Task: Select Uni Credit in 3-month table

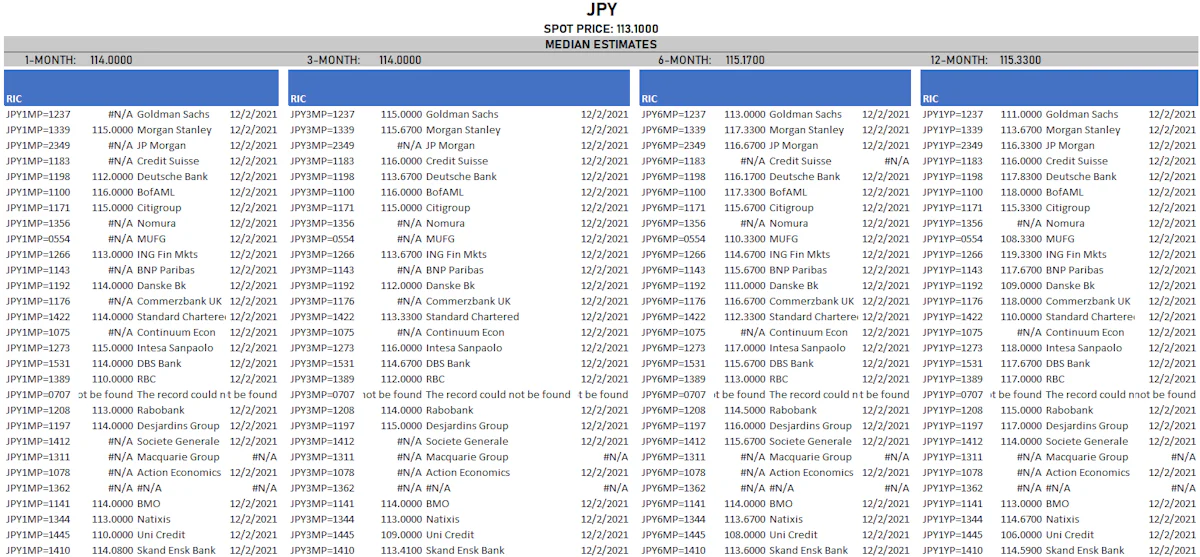Action: pos(451,535)
